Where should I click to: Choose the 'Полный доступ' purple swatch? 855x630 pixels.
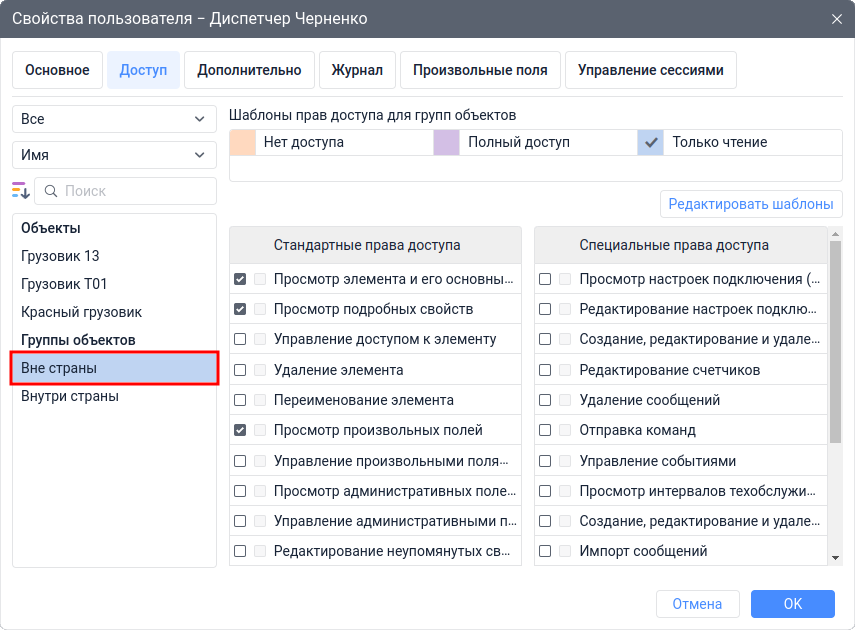pos(446,143)
